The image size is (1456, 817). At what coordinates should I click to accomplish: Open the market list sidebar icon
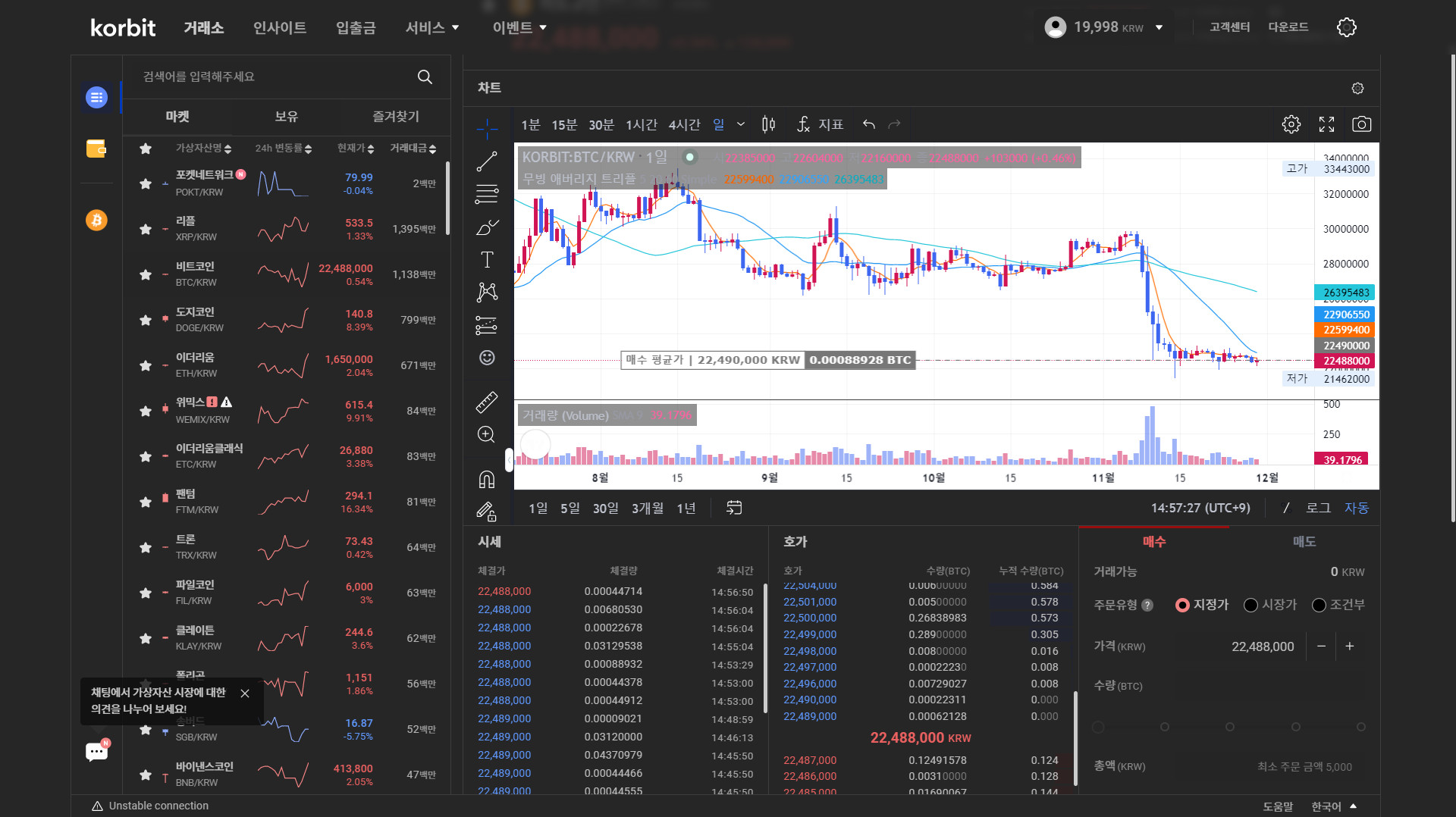click(x=96, y=97)
